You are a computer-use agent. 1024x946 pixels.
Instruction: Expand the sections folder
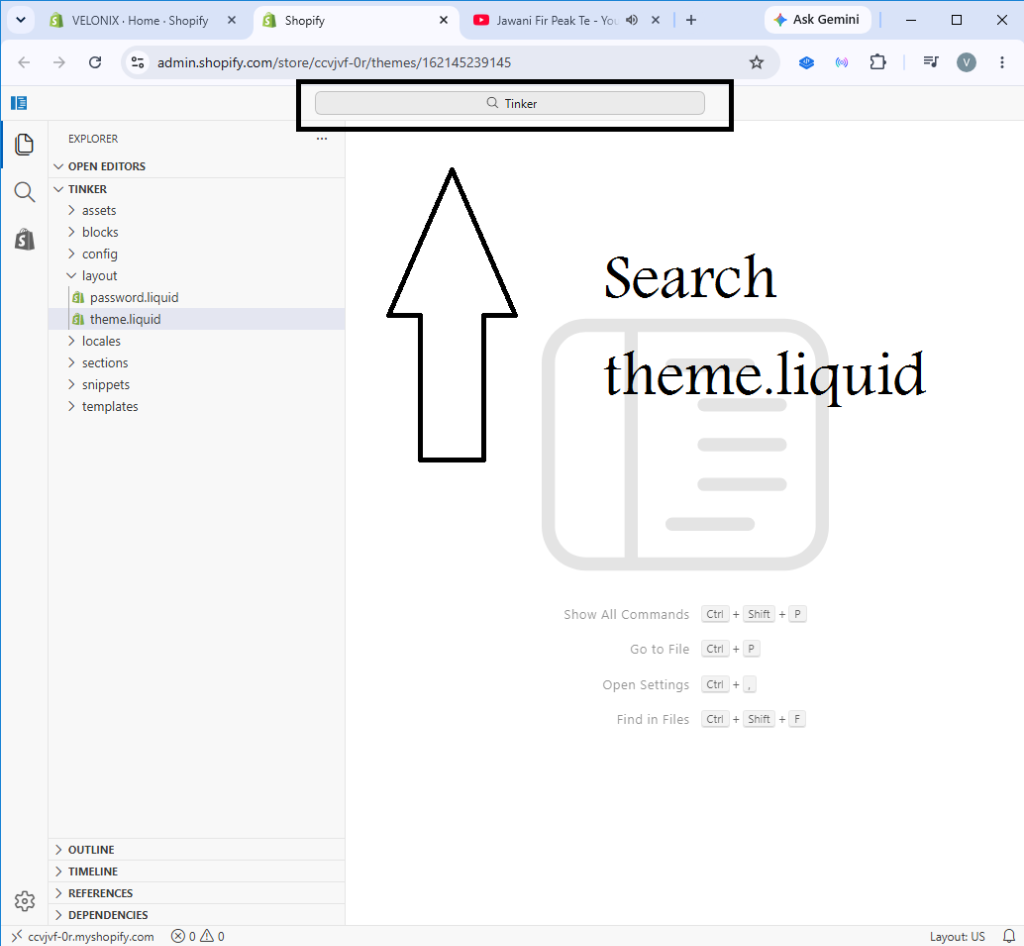[x=197, y=363]
